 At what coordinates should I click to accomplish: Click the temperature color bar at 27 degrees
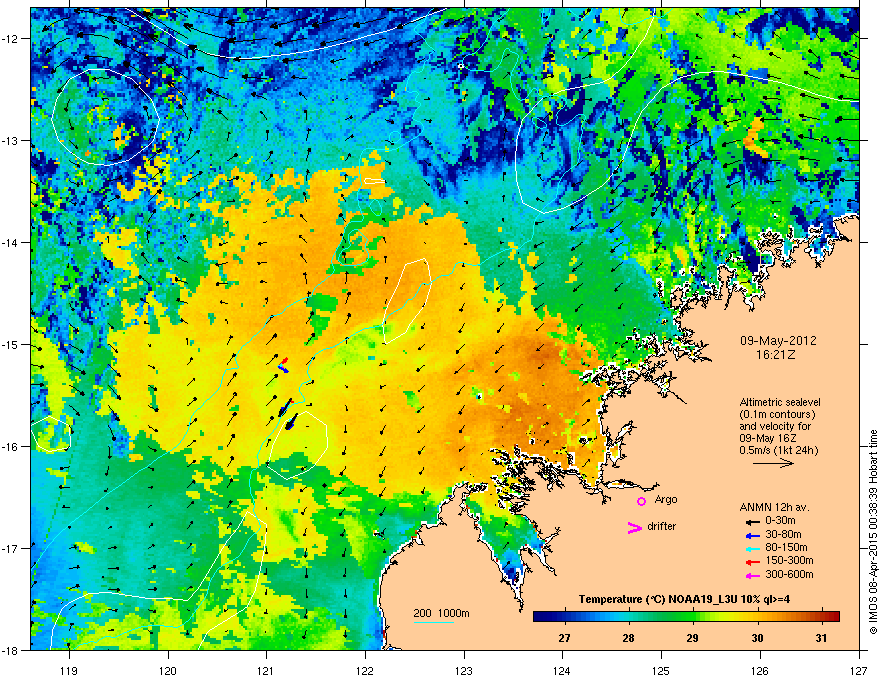click(565, 617)
